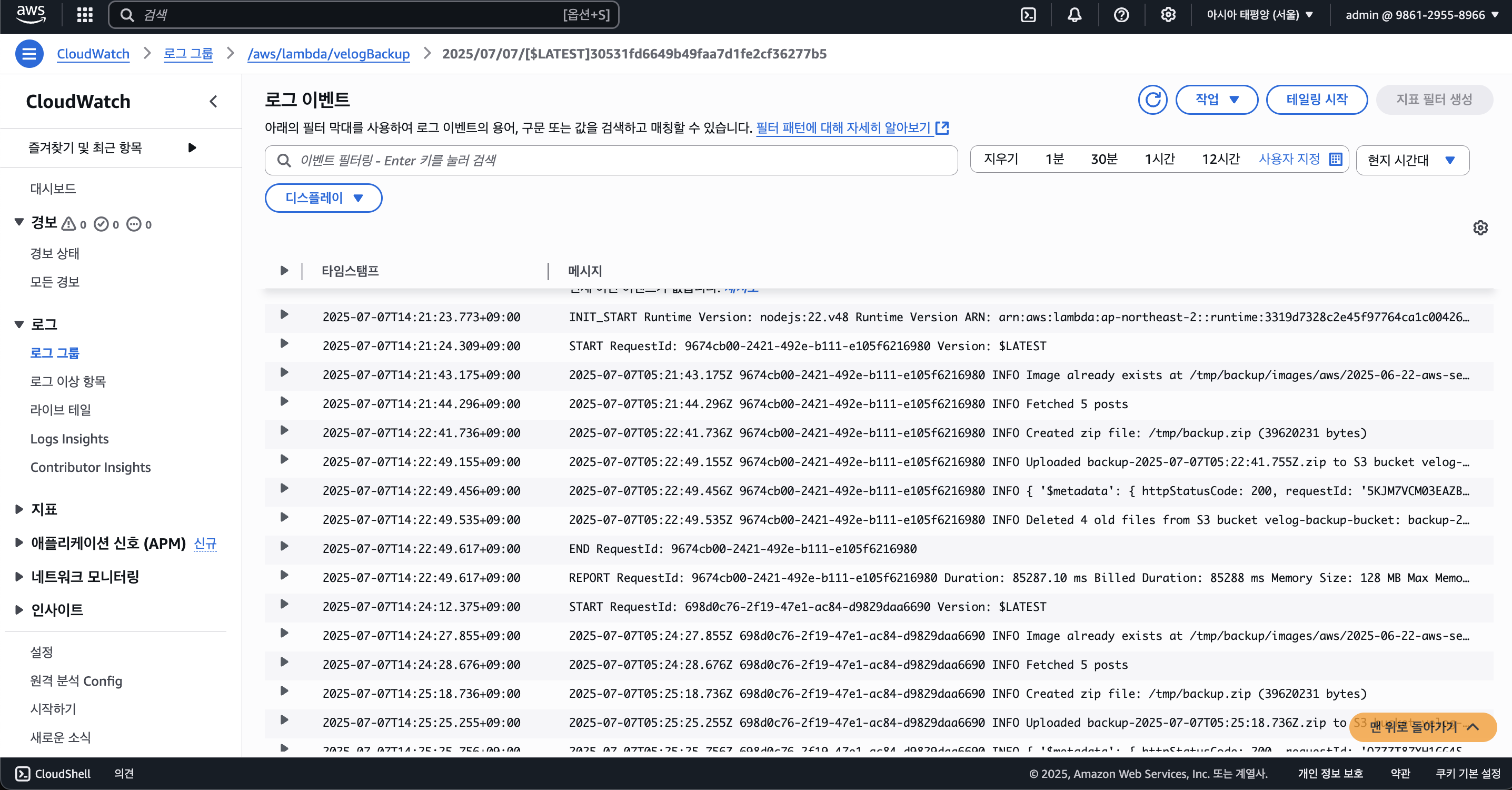Screen dimensions: 1512x790
Task: Expand the INIT_START log event row
Action: pyautogui.click(x=284, y=315)
